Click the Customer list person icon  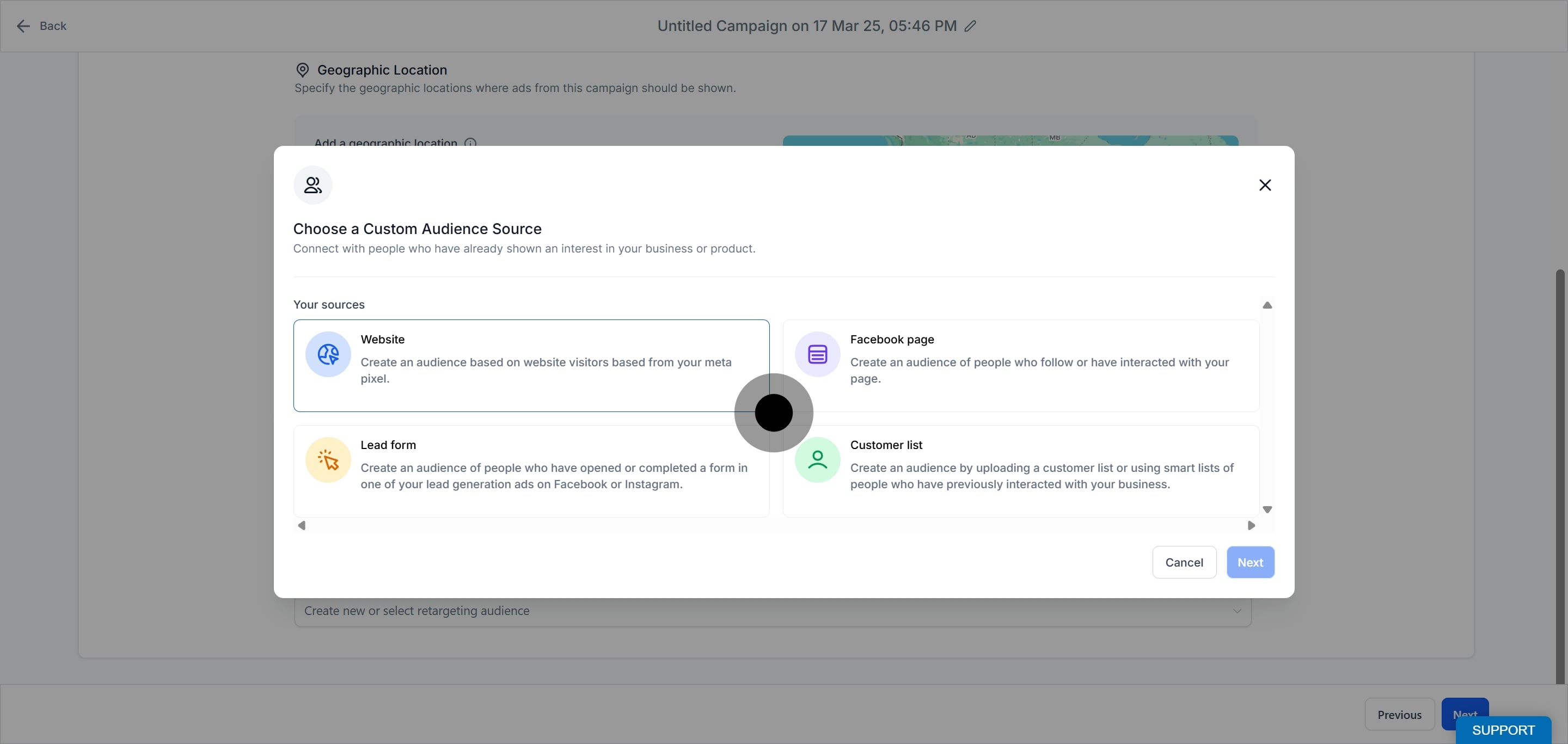[817, 460]
